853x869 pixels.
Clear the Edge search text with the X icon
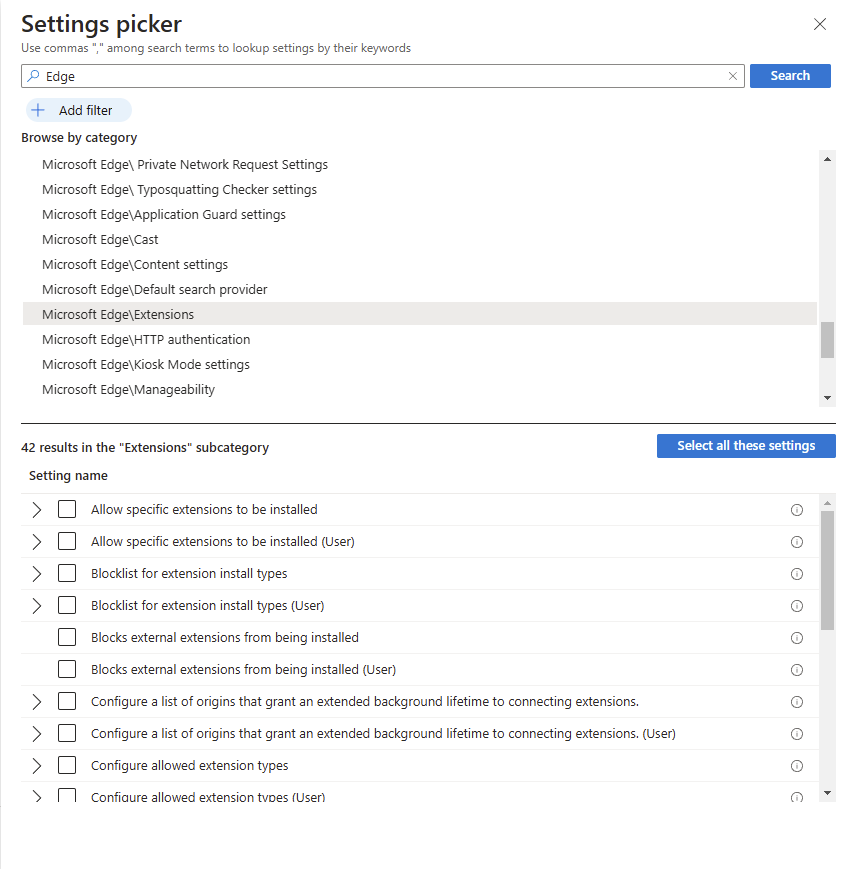pyautogui.click(x=732, y=76)
